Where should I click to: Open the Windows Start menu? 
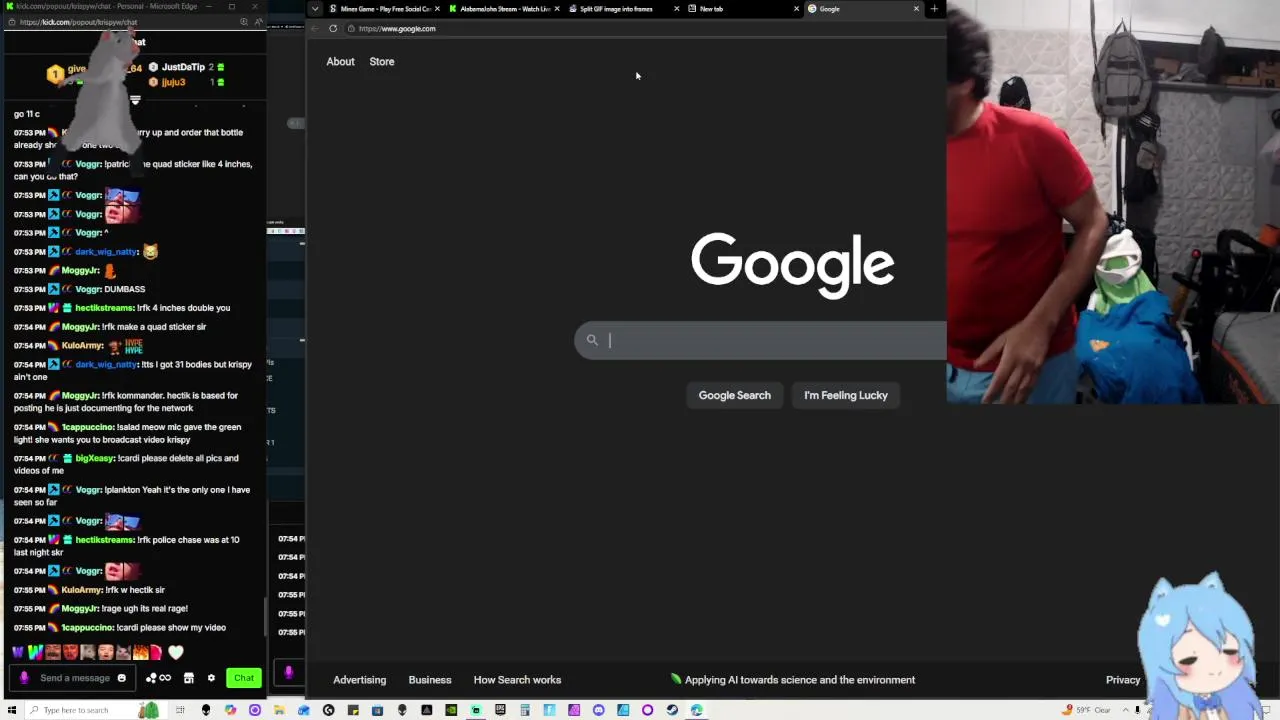[12, 710]
